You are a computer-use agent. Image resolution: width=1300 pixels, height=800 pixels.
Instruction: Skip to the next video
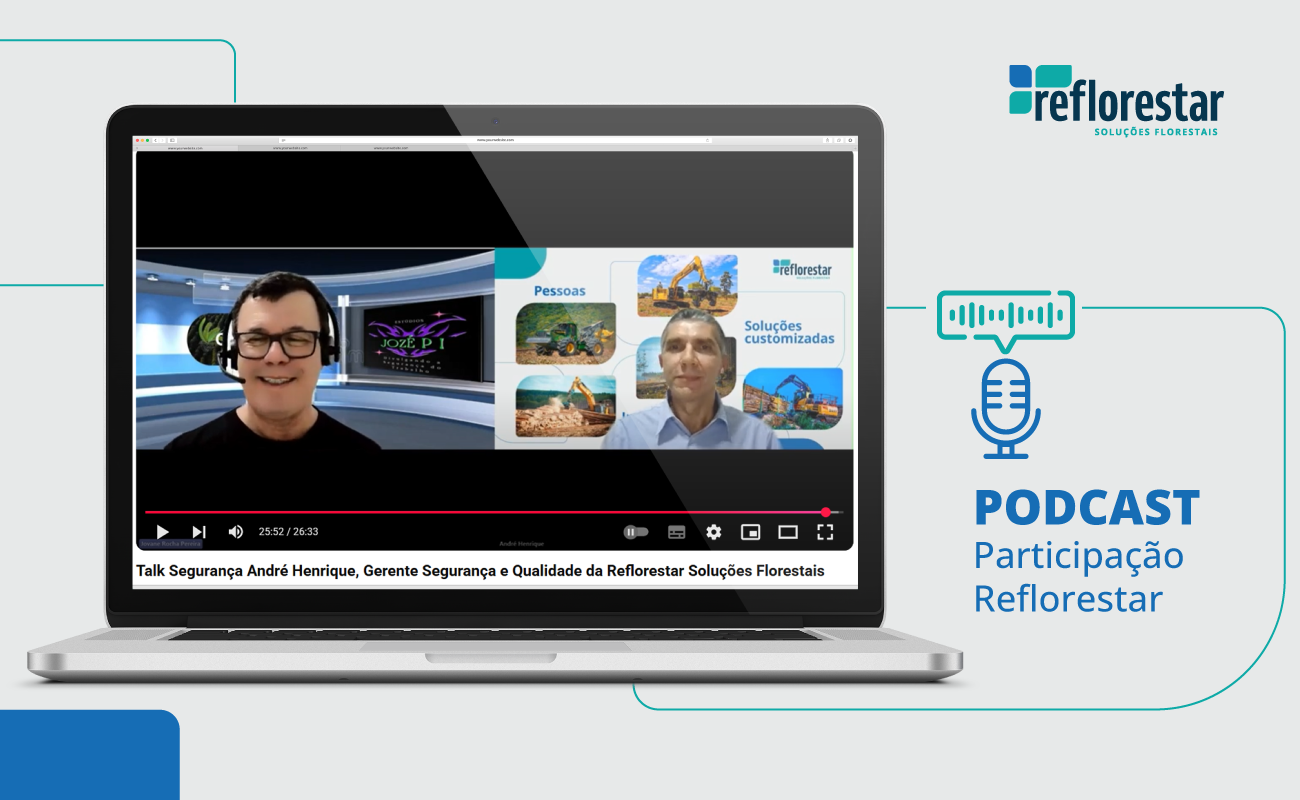[x=199, y=532]
